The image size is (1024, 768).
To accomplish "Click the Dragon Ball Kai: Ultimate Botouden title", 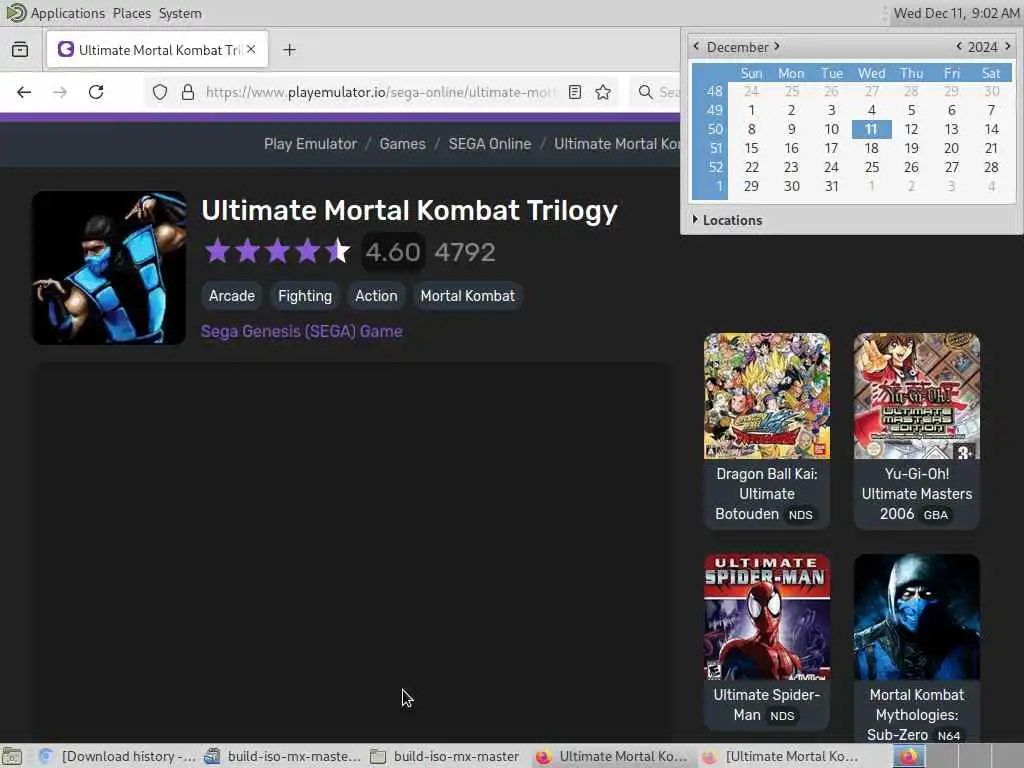I will coord(767,494).
